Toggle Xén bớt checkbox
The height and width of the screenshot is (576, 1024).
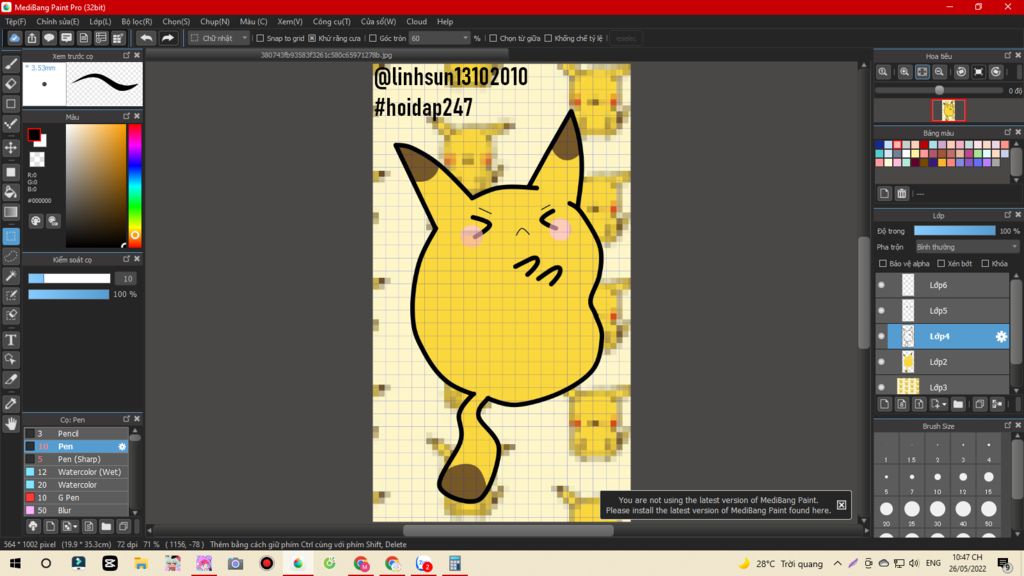pos(941,264)
